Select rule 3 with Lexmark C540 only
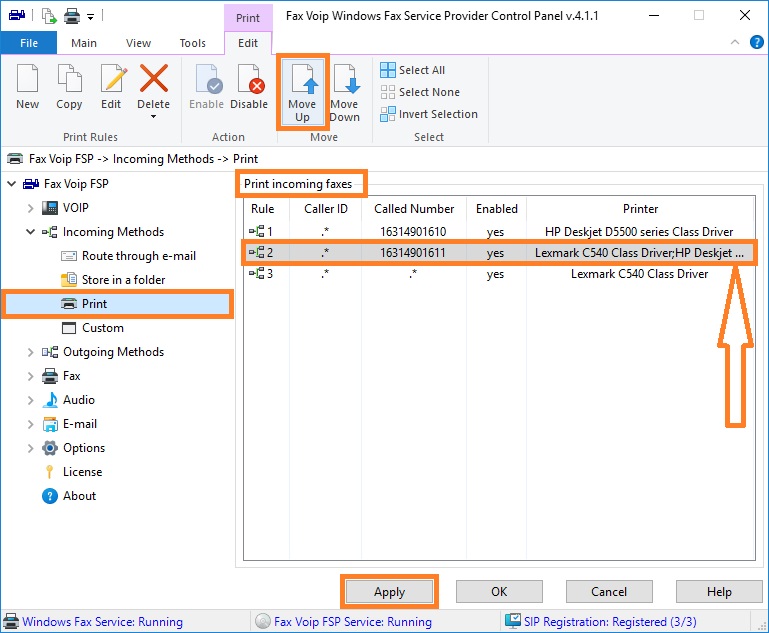Image resolution: width=769 pixels, height=633 pixels. pyautogui.click(x=499, y=274)
